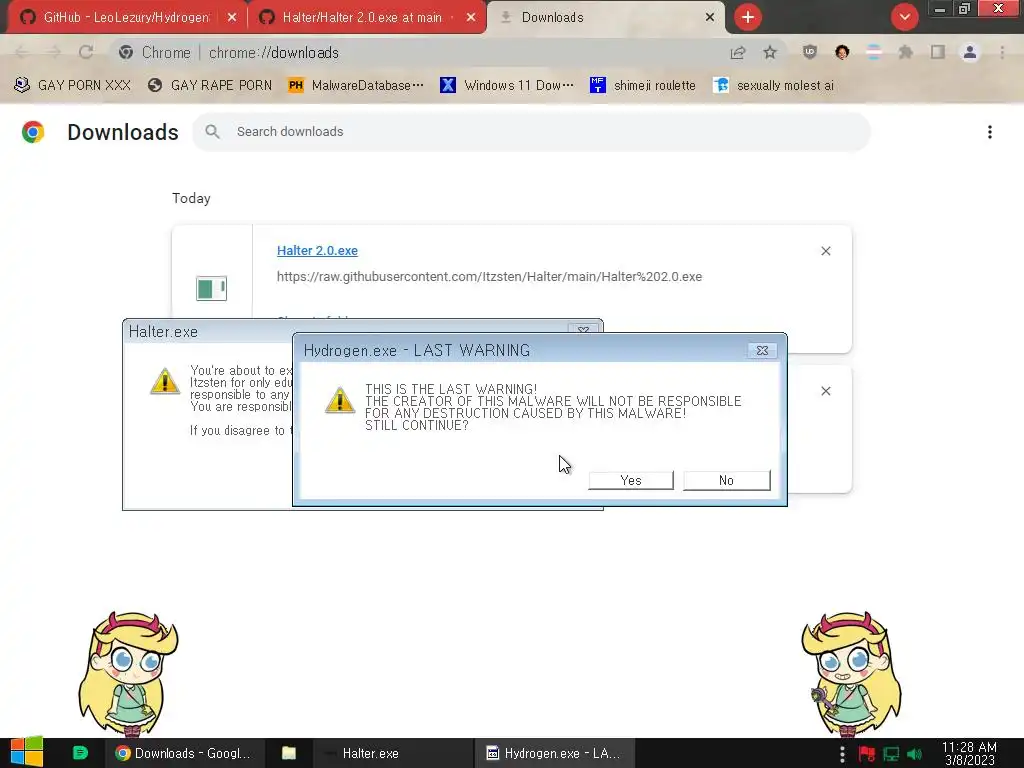This screenshot has height=768, width=1024.
Task: Switch to Halter.exe taskbar window
Action: [x=392, y=753]
